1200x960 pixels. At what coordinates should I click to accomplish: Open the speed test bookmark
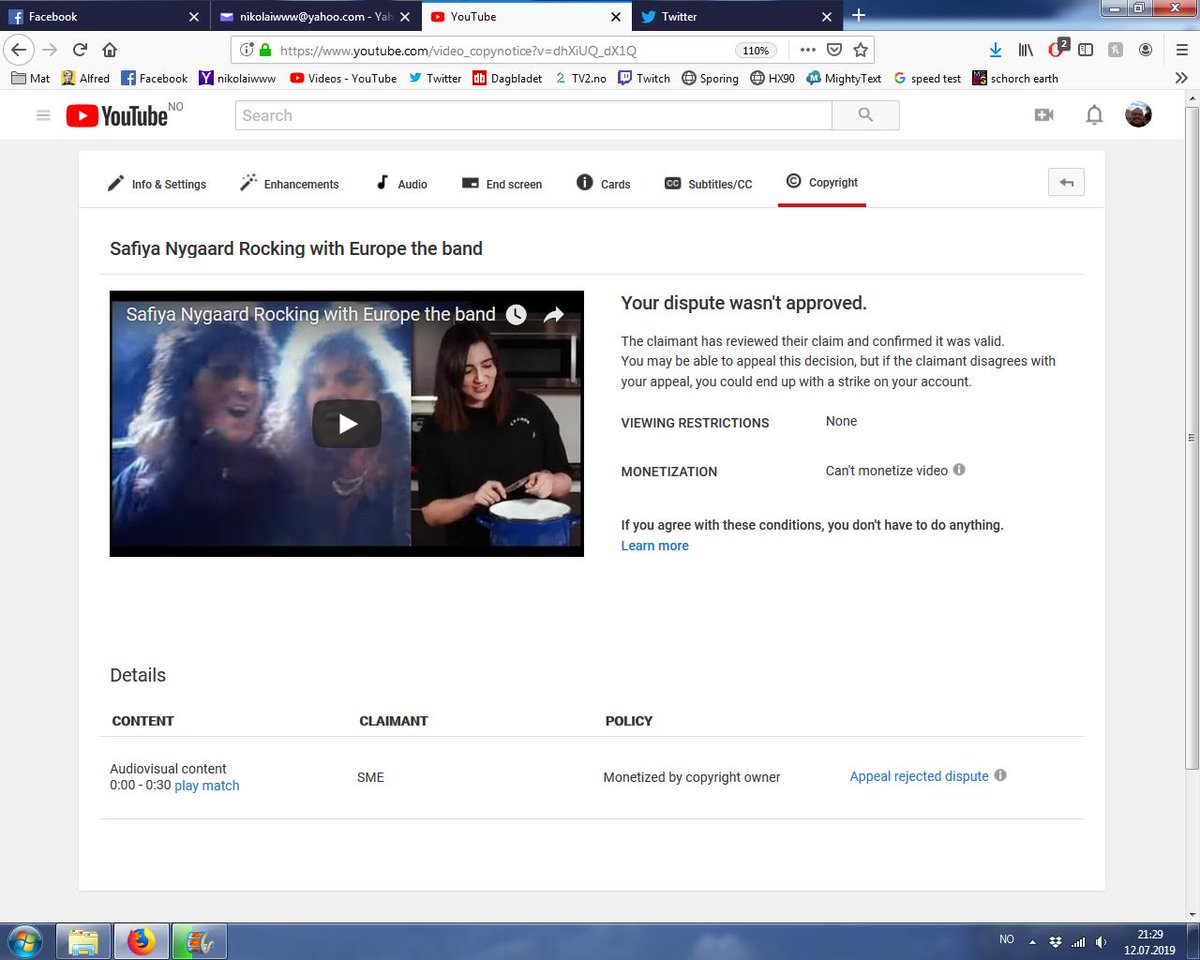coord(927,78)
